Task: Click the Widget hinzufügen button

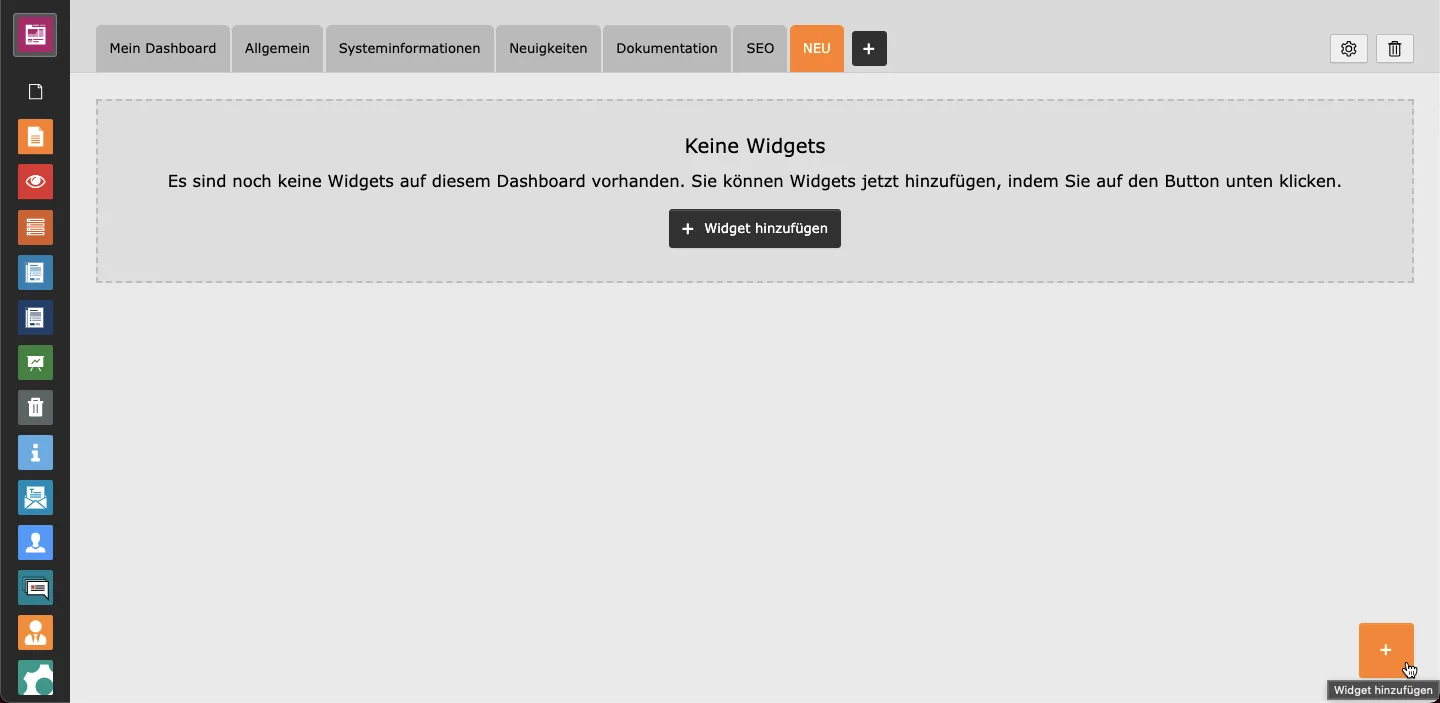Action: click(x=754, y=228)
